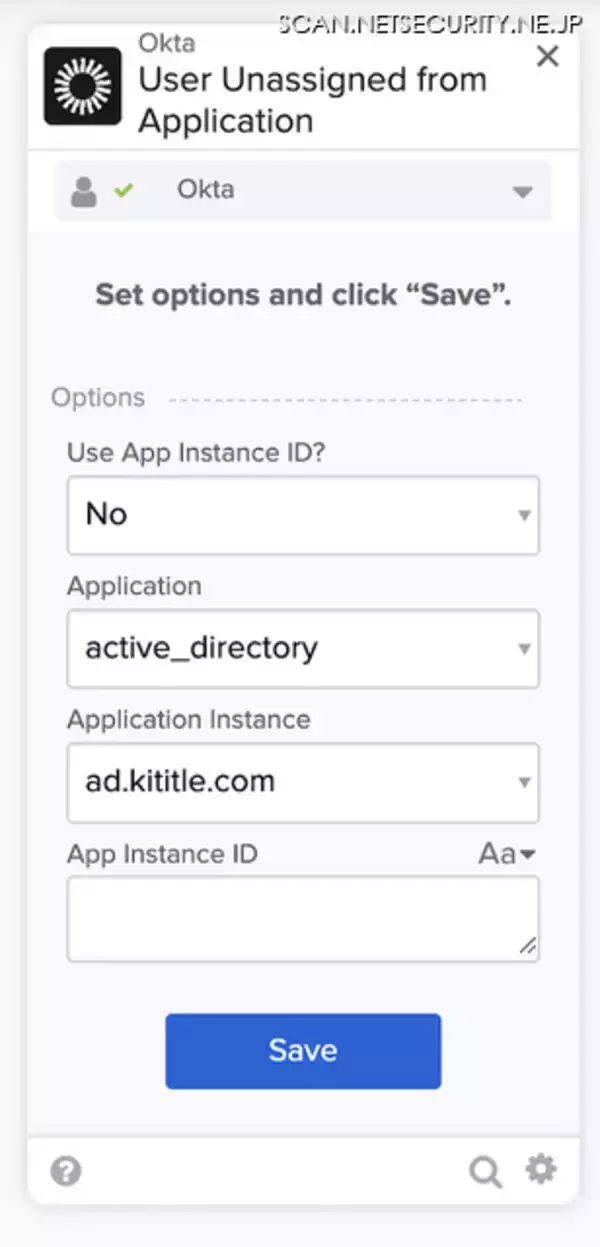Open the Application dropdown showing active_directory
Image resolution: width=600 pixels, height=1247 pixels.
click(x=302, y=648)
